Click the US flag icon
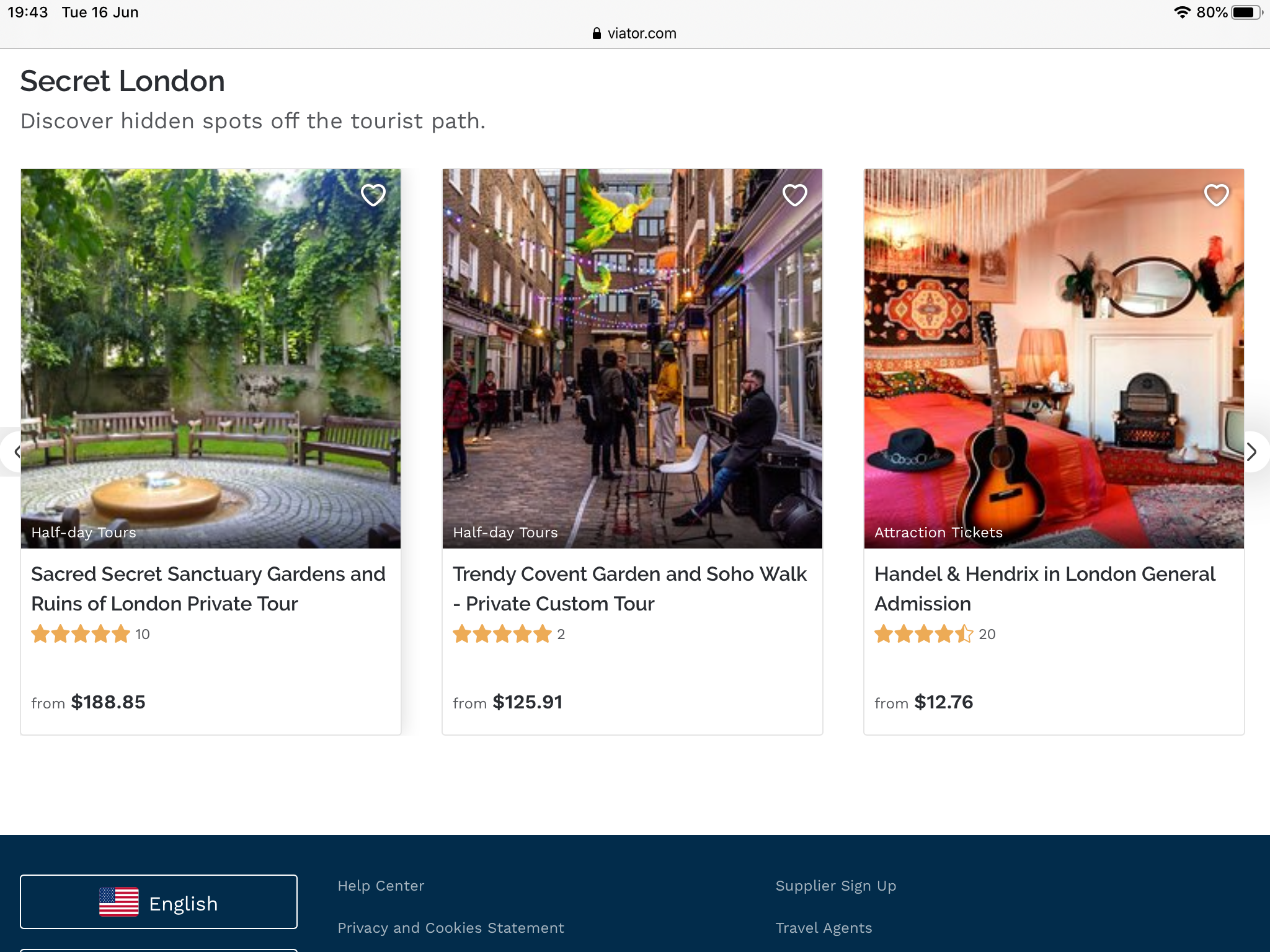The height and width of the screenshot is (952, 1270). pos(118,902)
